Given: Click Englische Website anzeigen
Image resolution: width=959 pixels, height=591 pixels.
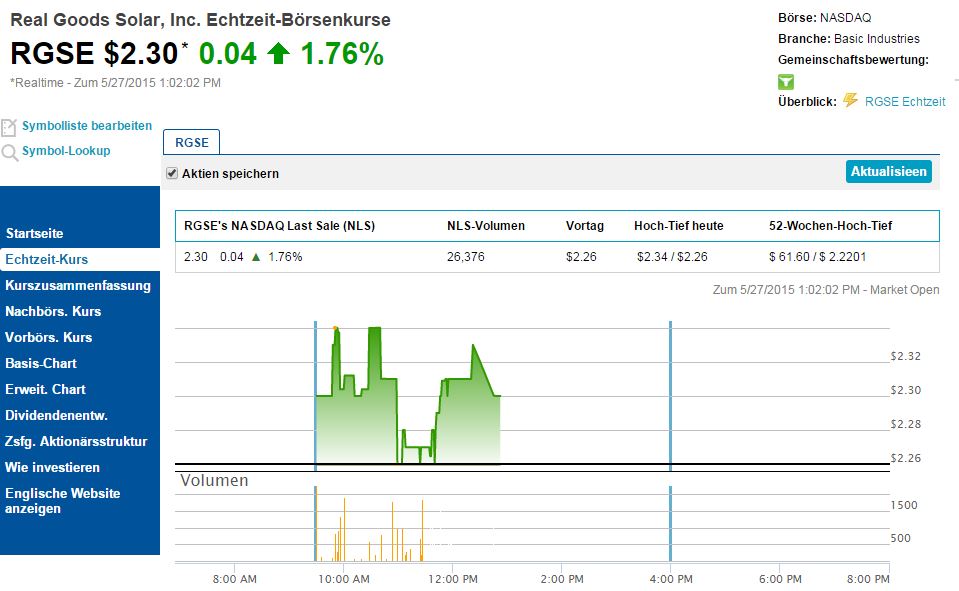Looking at the screenshot, I should click(x=62, y=501).
